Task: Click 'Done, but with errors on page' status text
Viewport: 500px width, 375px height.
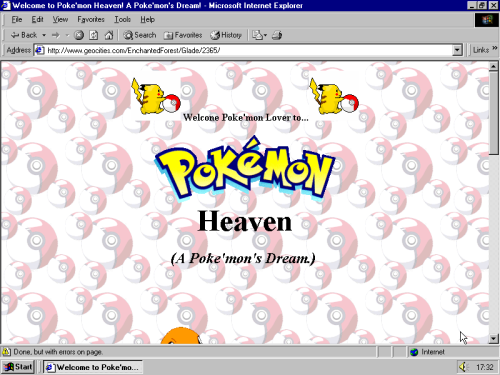Action: (x=58, y=352)
